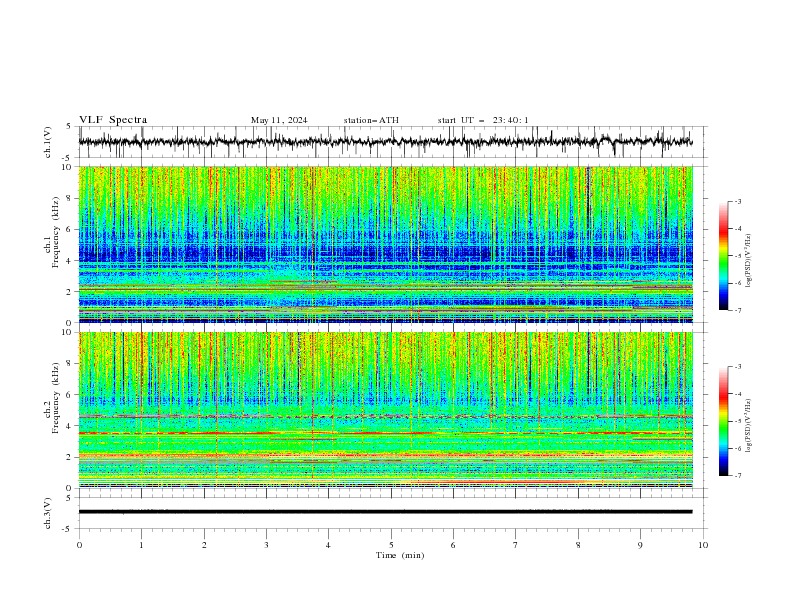The height and width of the screenshot is (612, 792).
Task: Click the ch.2 spectrogram PSD color bar
Action: point(723,421)
